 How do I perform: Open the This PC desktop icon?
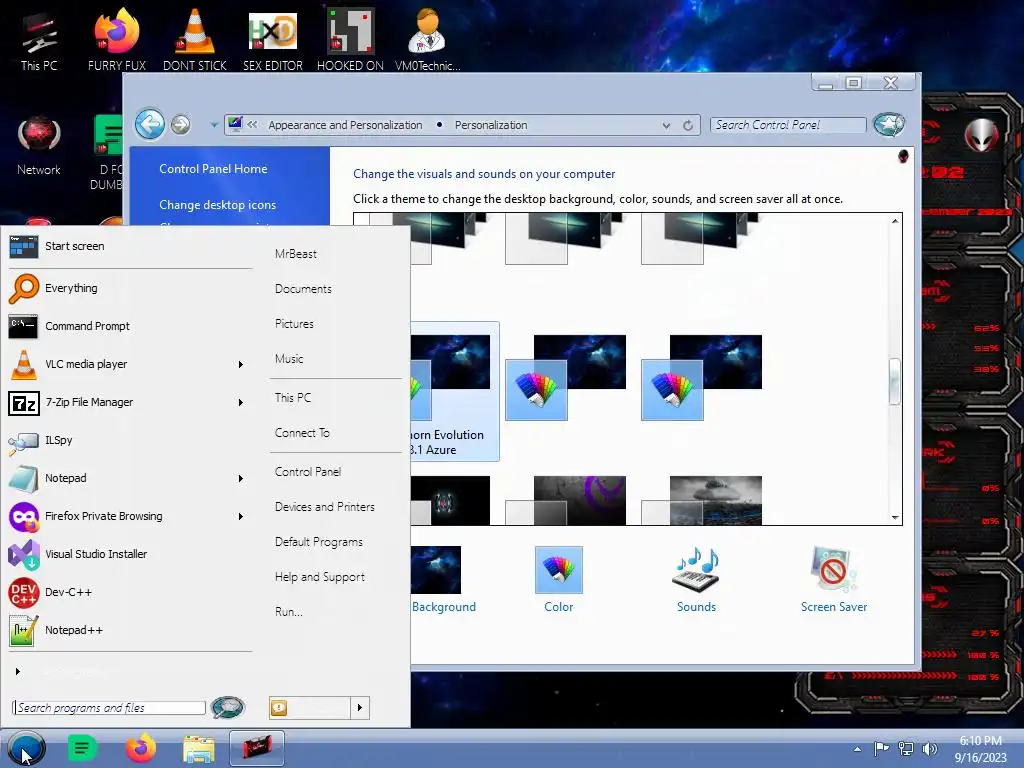click(x=39, y=39)
